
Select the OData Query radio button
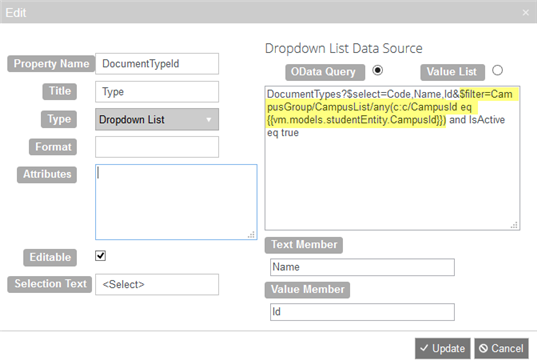[x=377, y=70]
